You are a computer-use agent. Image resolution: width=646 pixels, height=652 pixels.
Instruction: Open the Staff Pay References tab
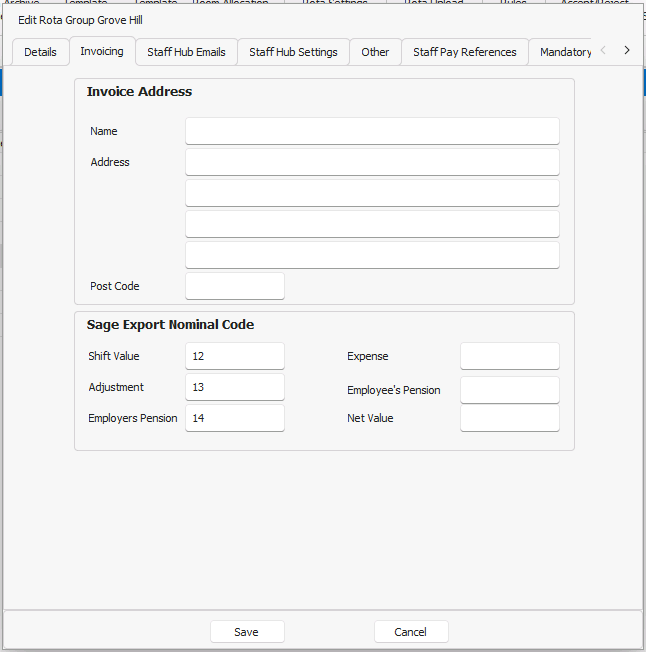click(465, 52)
